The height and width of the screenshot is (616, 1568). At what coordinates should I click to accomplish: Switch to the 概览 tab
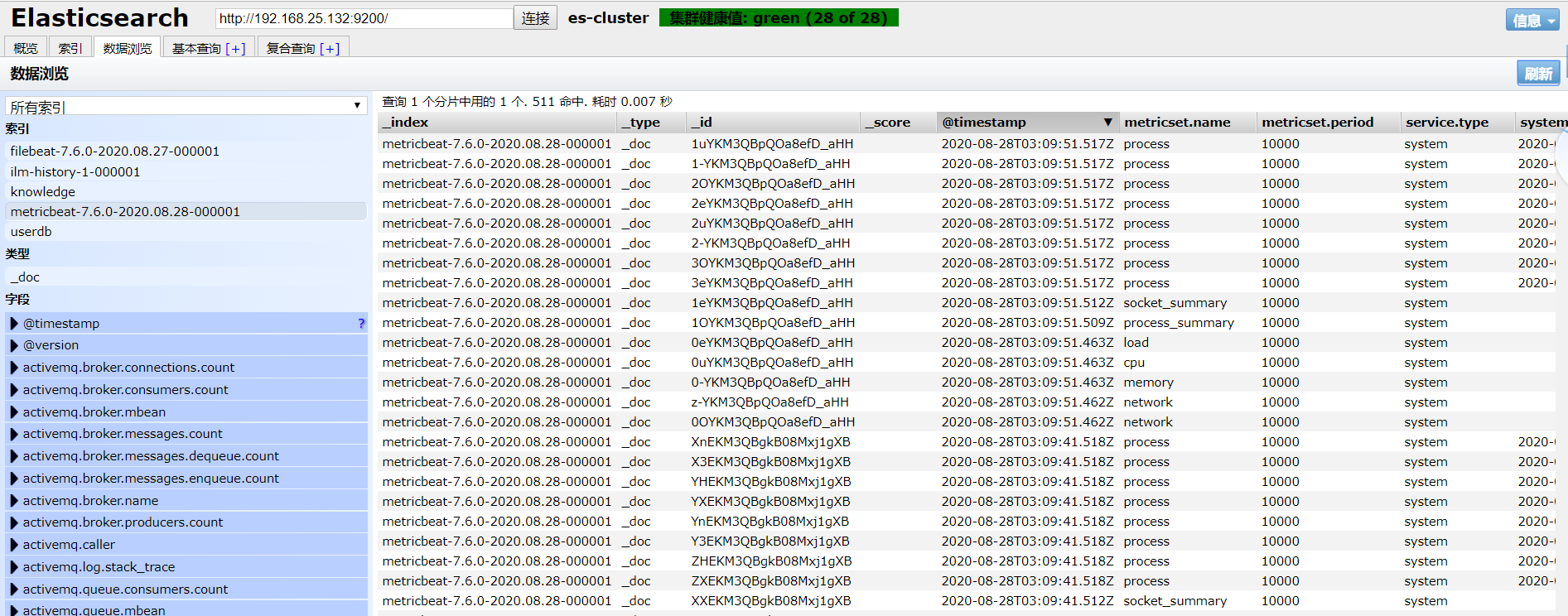pos(26,48)
